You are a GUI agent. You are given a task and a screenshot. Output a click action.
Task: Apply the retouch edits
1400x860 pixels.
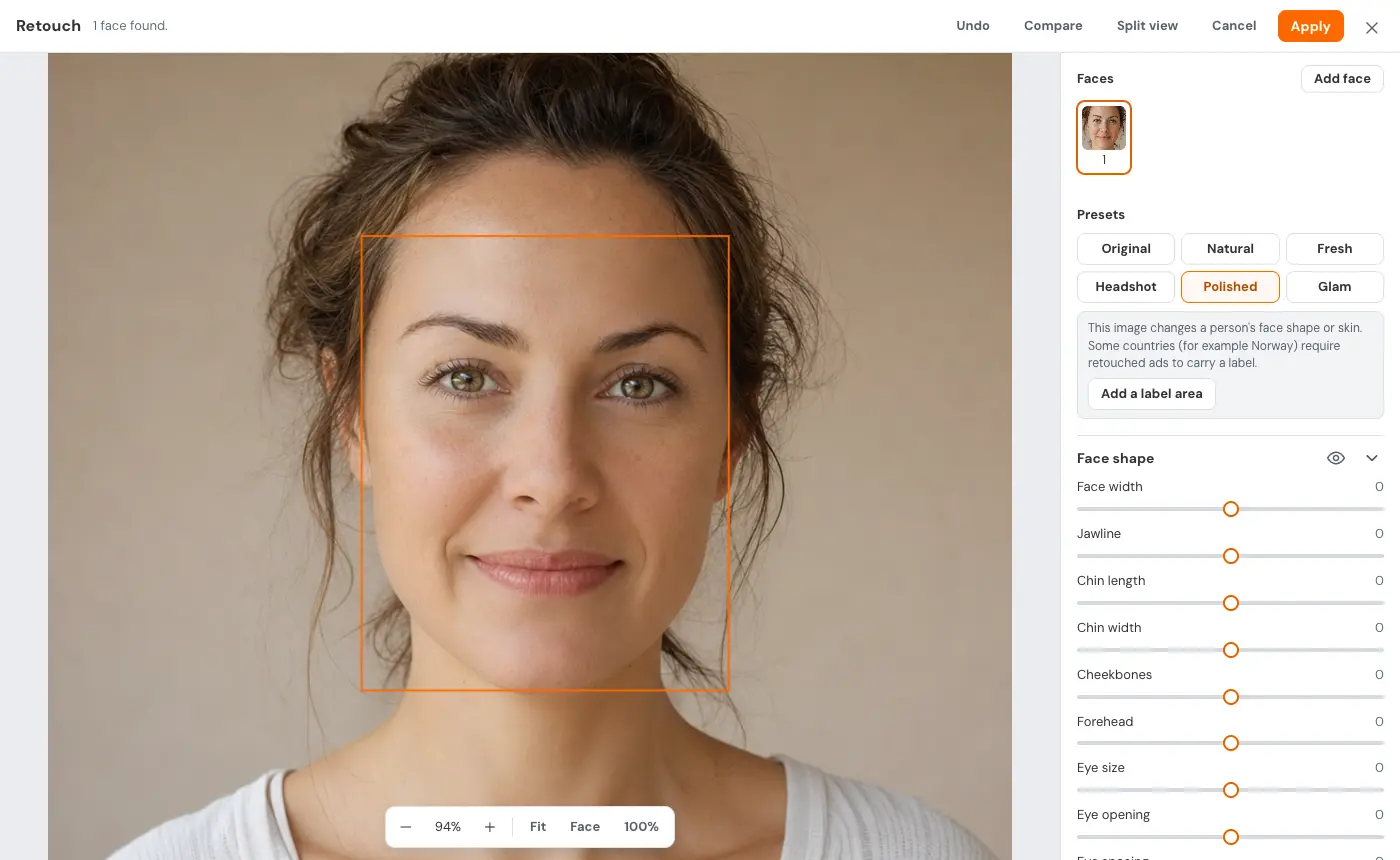(1310, 26)
